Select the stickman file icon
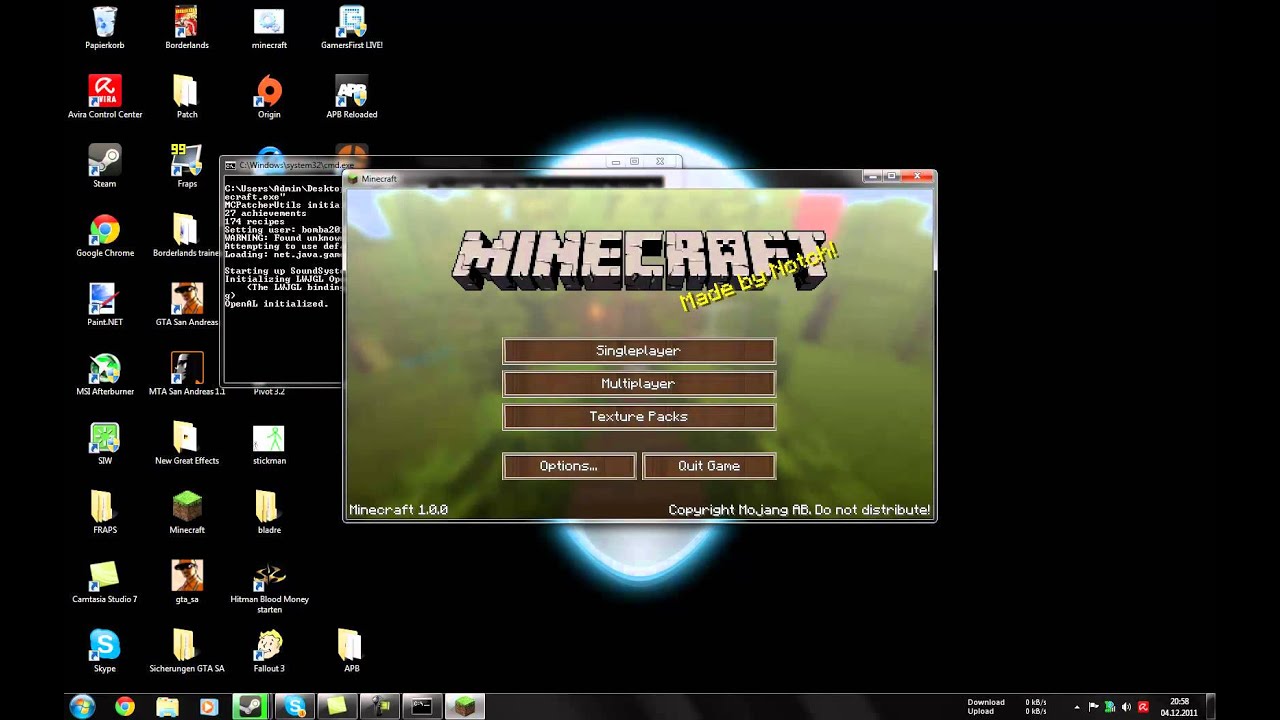 (269, 444)
